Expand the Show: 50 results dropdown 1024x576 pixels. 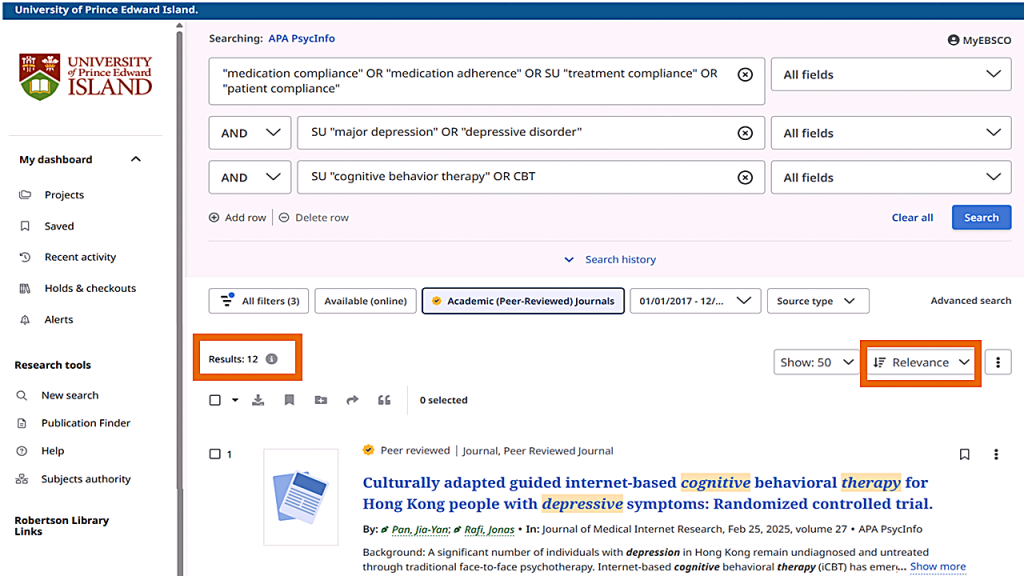pos(816,362)
